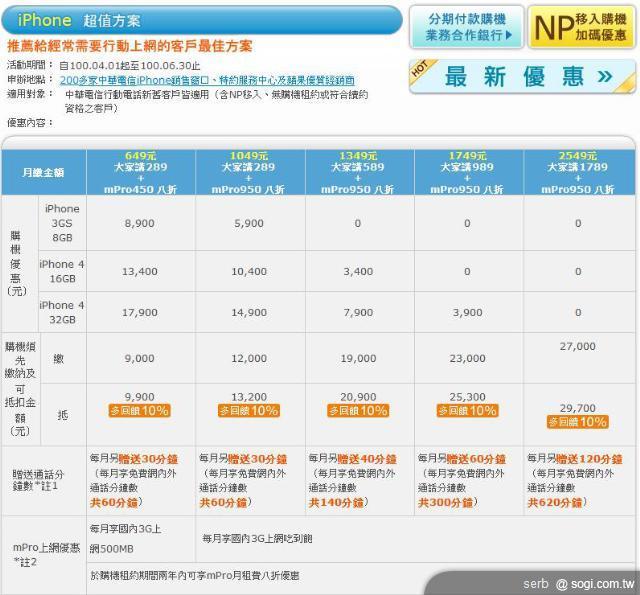Click the 多回饋10% badge under 29,700
Image resolution: width=640 pixels, height=595 pixels.
578,422
